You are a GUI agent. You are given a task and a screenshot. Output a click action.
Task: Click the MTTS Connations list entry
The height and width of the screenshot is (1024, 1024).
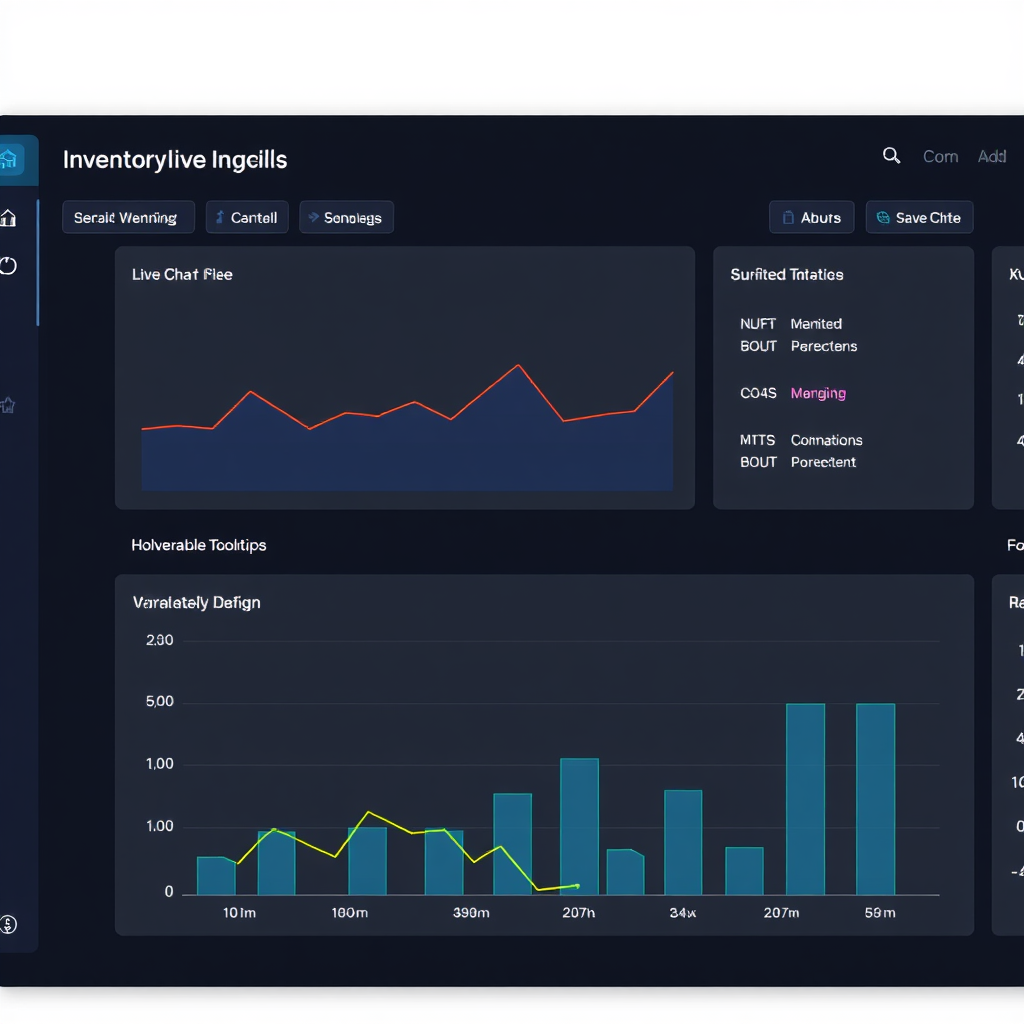pos(801,440)
